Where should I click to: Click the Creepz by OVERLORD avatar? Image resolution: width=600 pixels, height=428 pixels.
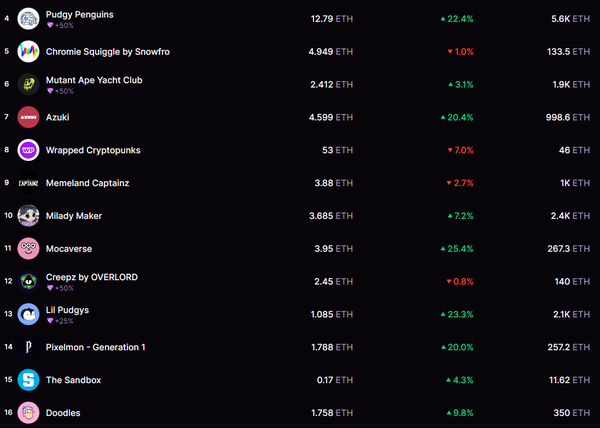coord(29,281)
